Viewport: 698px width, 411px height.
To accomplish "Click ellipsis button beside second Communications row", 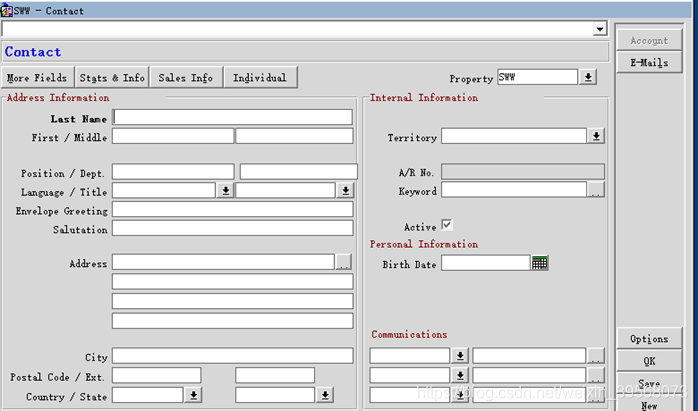I will (596, 375).
